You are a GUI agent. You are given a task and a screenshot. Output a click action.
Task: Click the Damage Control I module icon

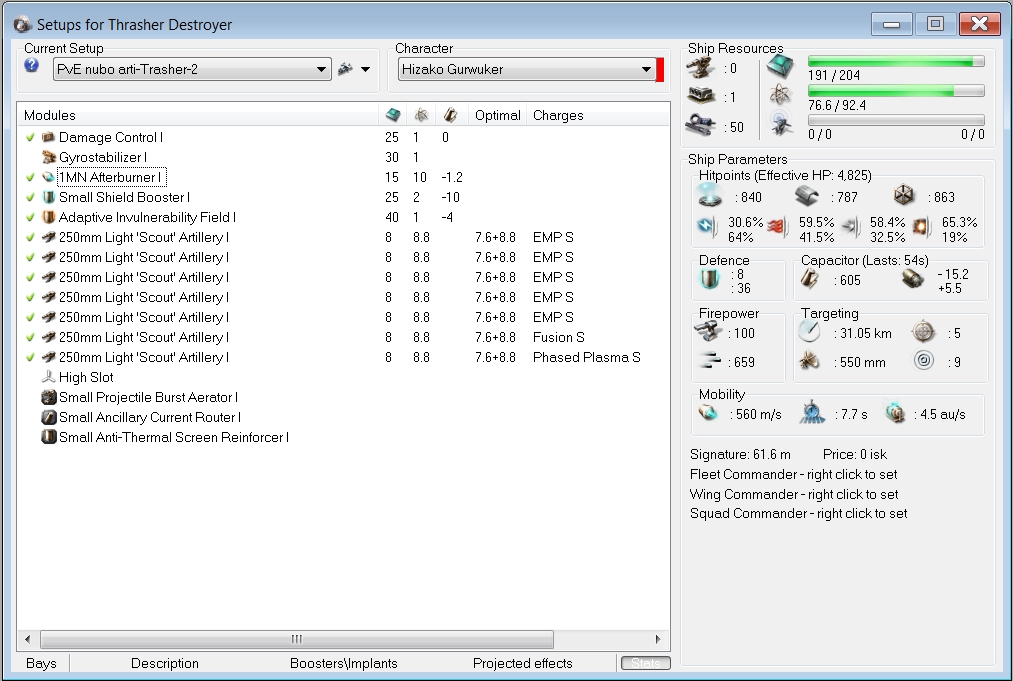(x=48, y=137)
